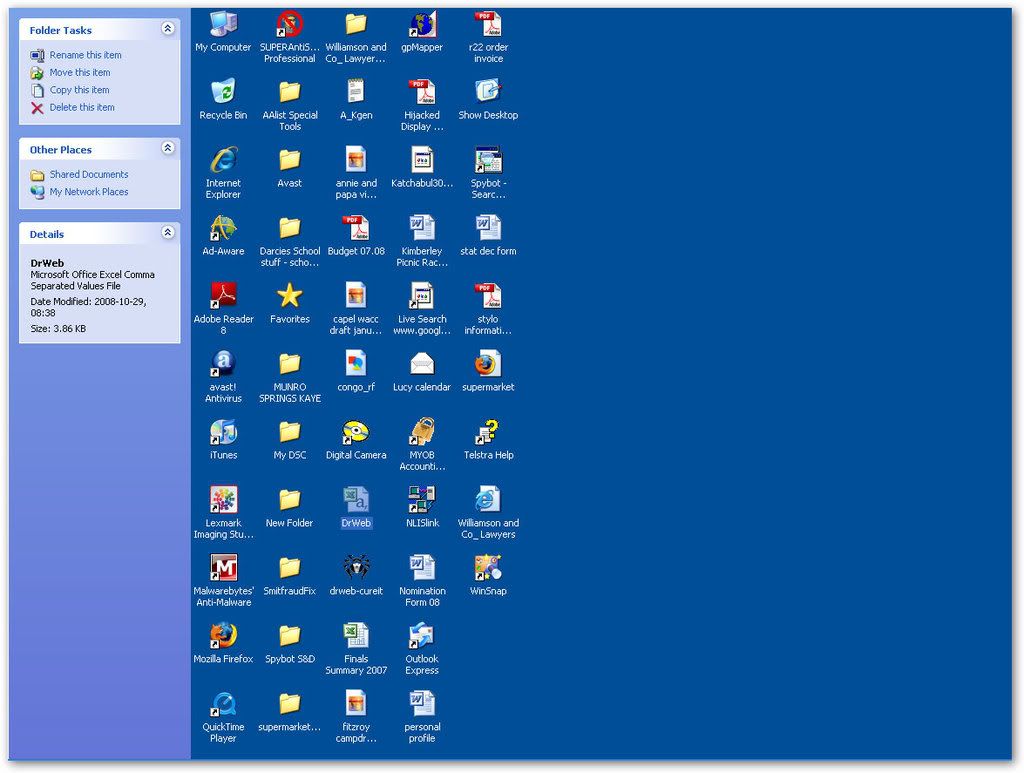Select the Show Desktop icon

488,92
